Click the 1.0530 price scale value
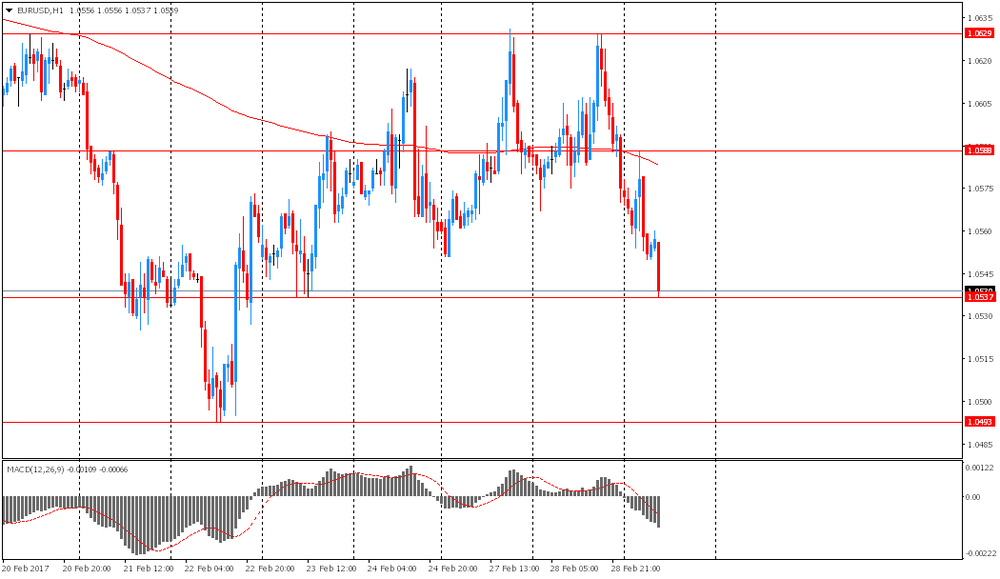The height and width of the screenshot is (579, 1000). [980, 316]
